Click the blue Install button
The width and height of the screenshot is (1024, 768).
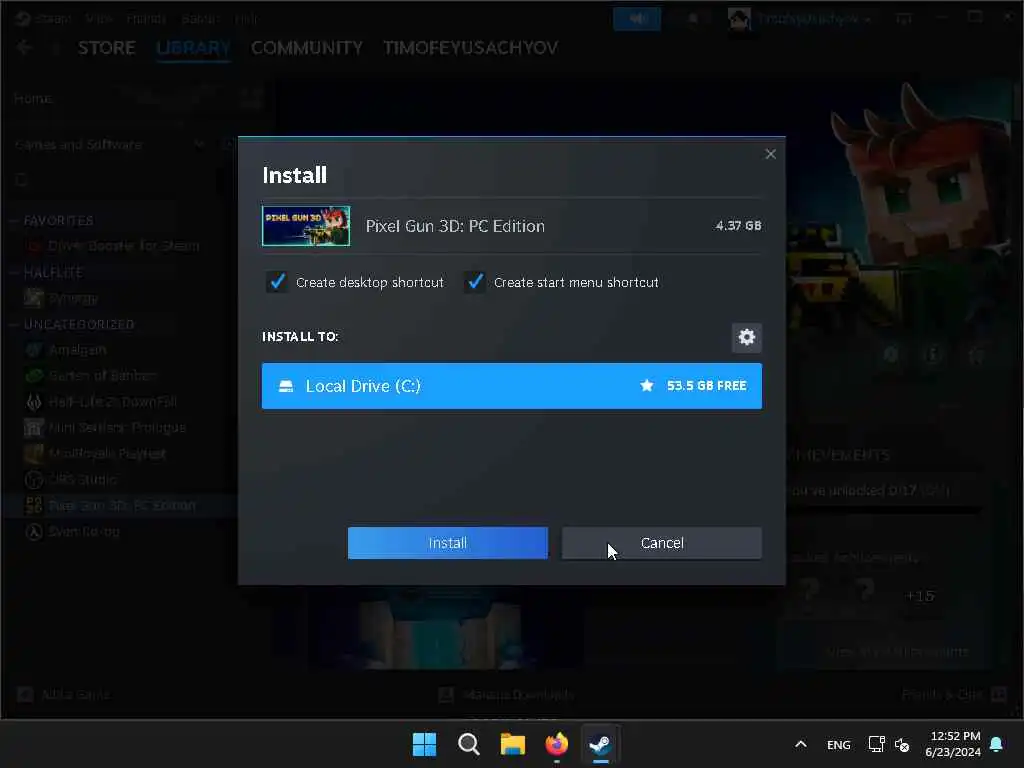447,543
